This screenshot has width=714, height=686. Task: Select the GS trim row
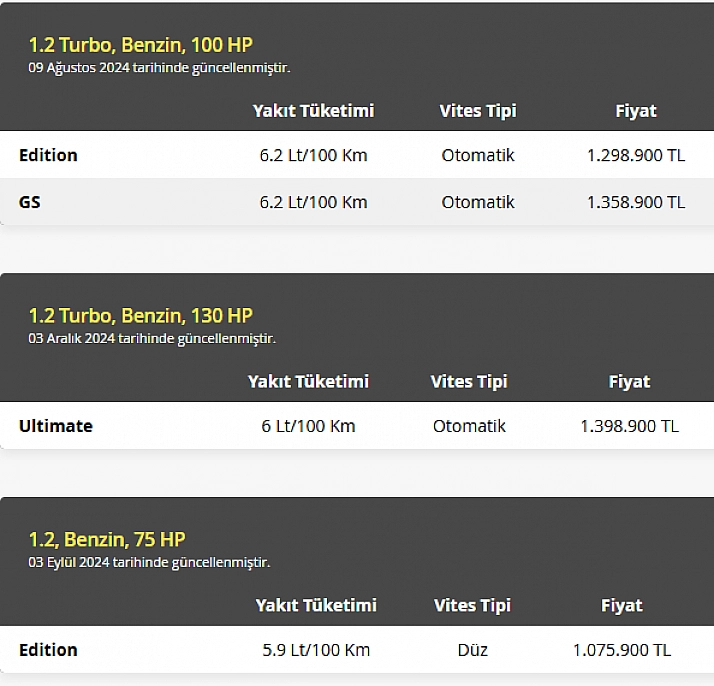click(357, 202)
